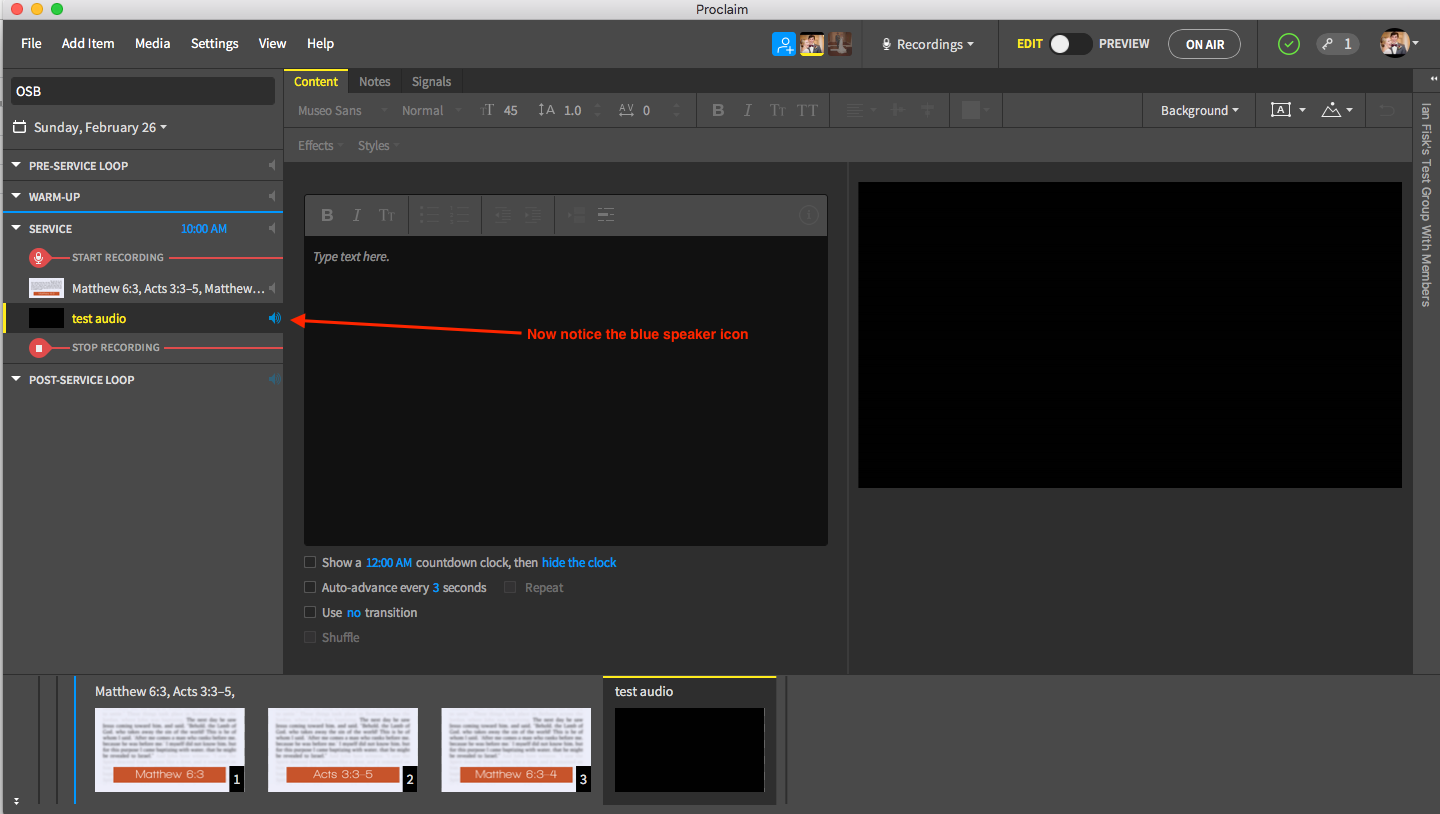Click the bulleted list icon in editor
This screenshot has height=814, width=1440.
[430, 215]
